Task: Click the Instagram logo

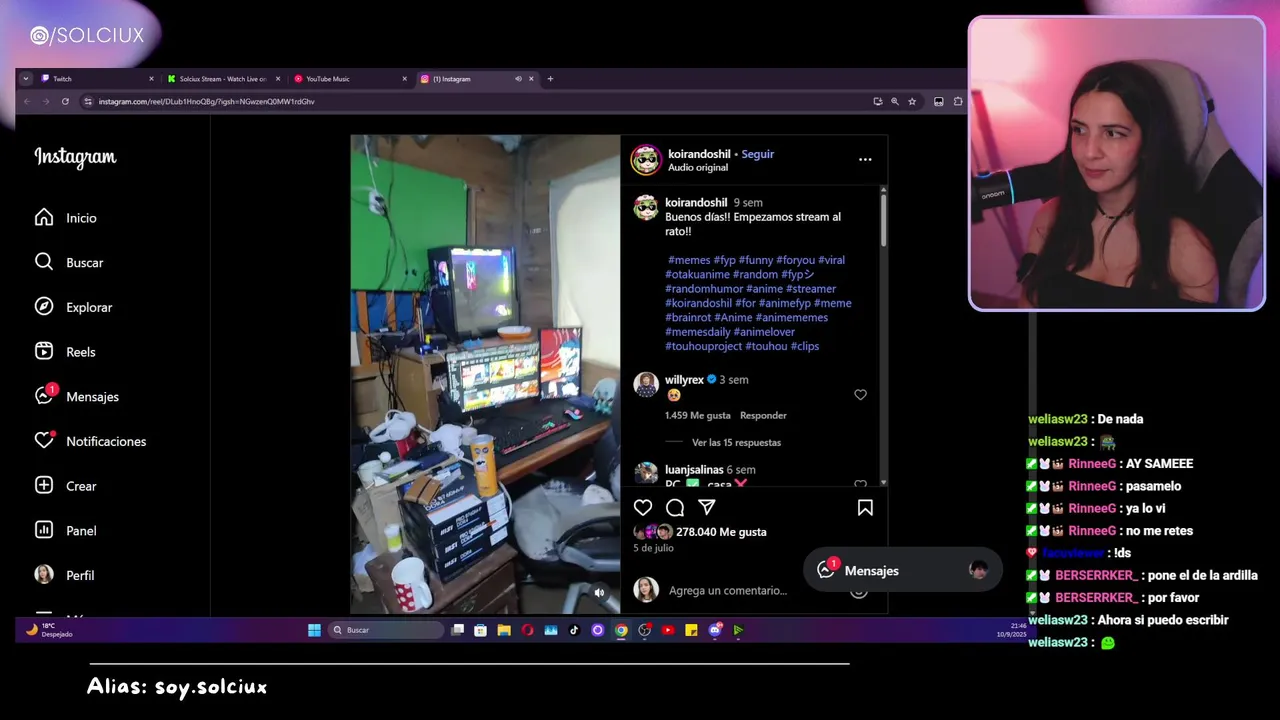Action: [75, 157]
